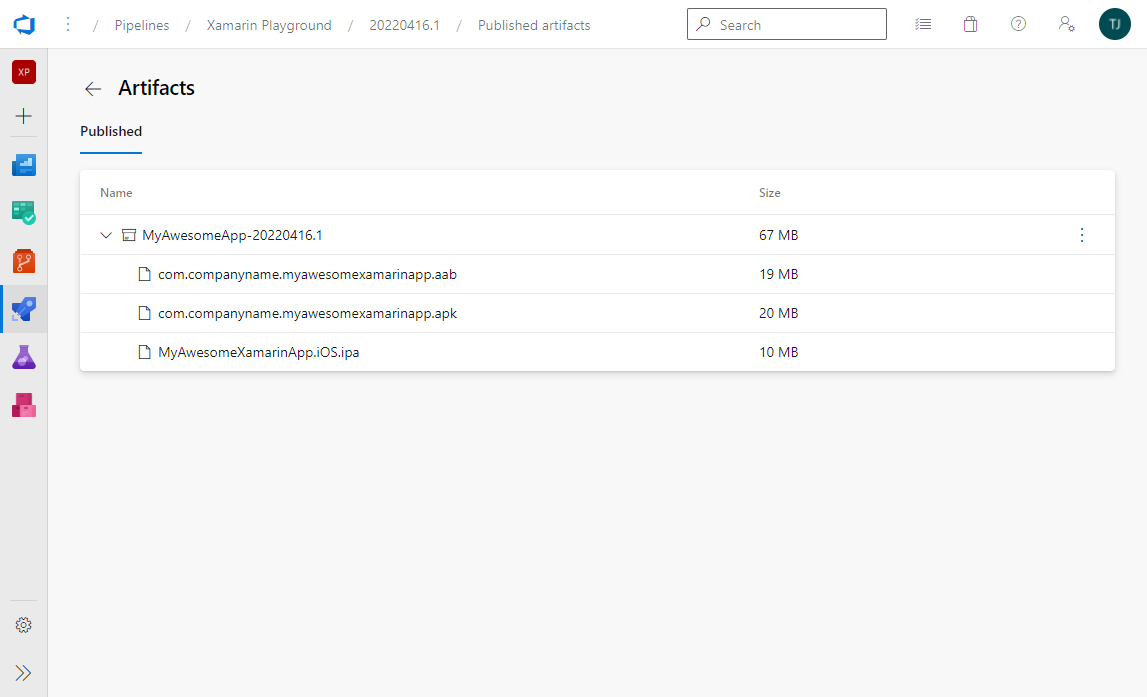Click the Pipelines breadcrumb link

point(142,25)
